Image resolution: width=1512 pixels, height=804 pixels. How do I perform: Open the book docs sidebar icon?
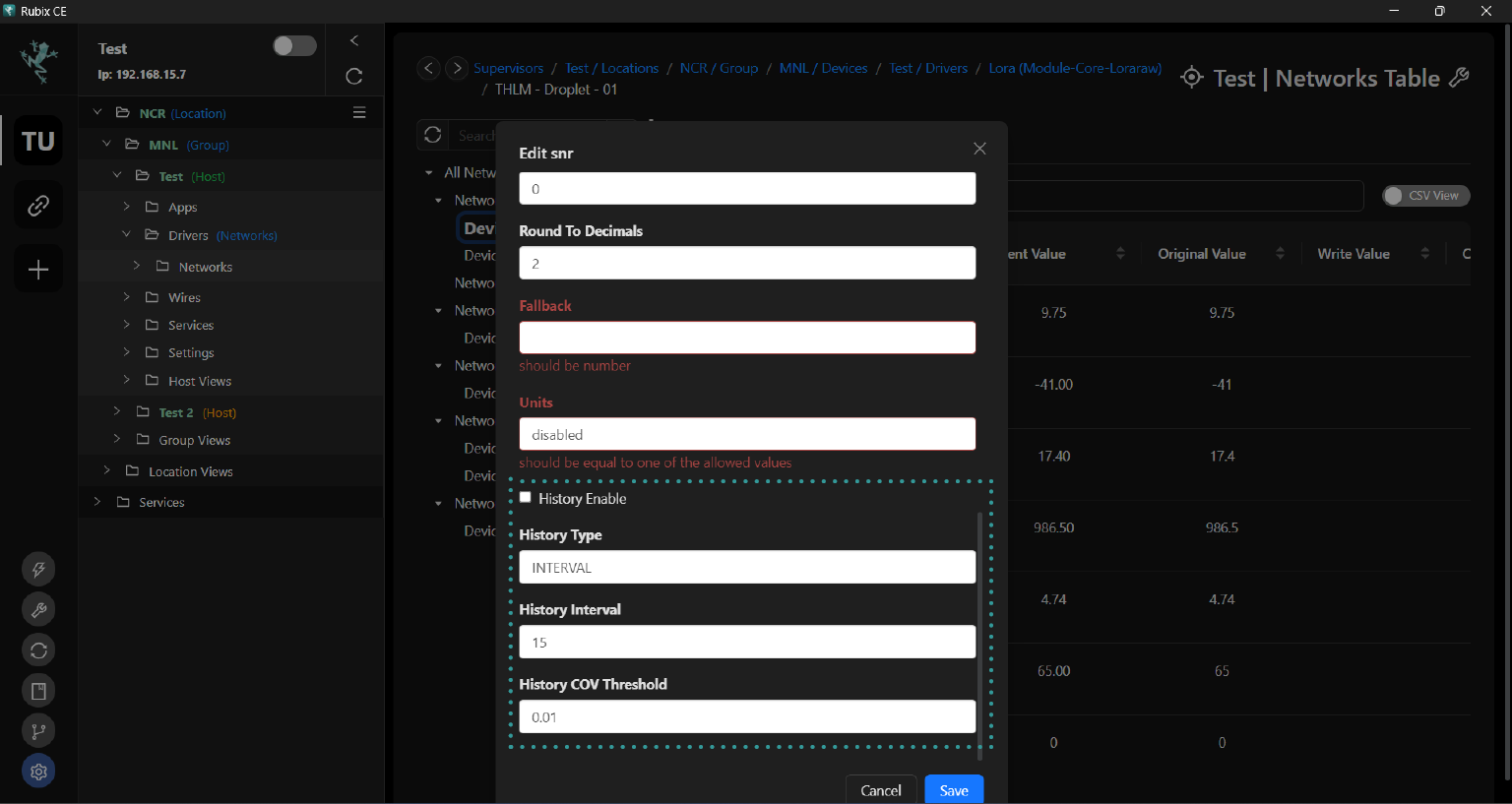(x=38, y=691)
